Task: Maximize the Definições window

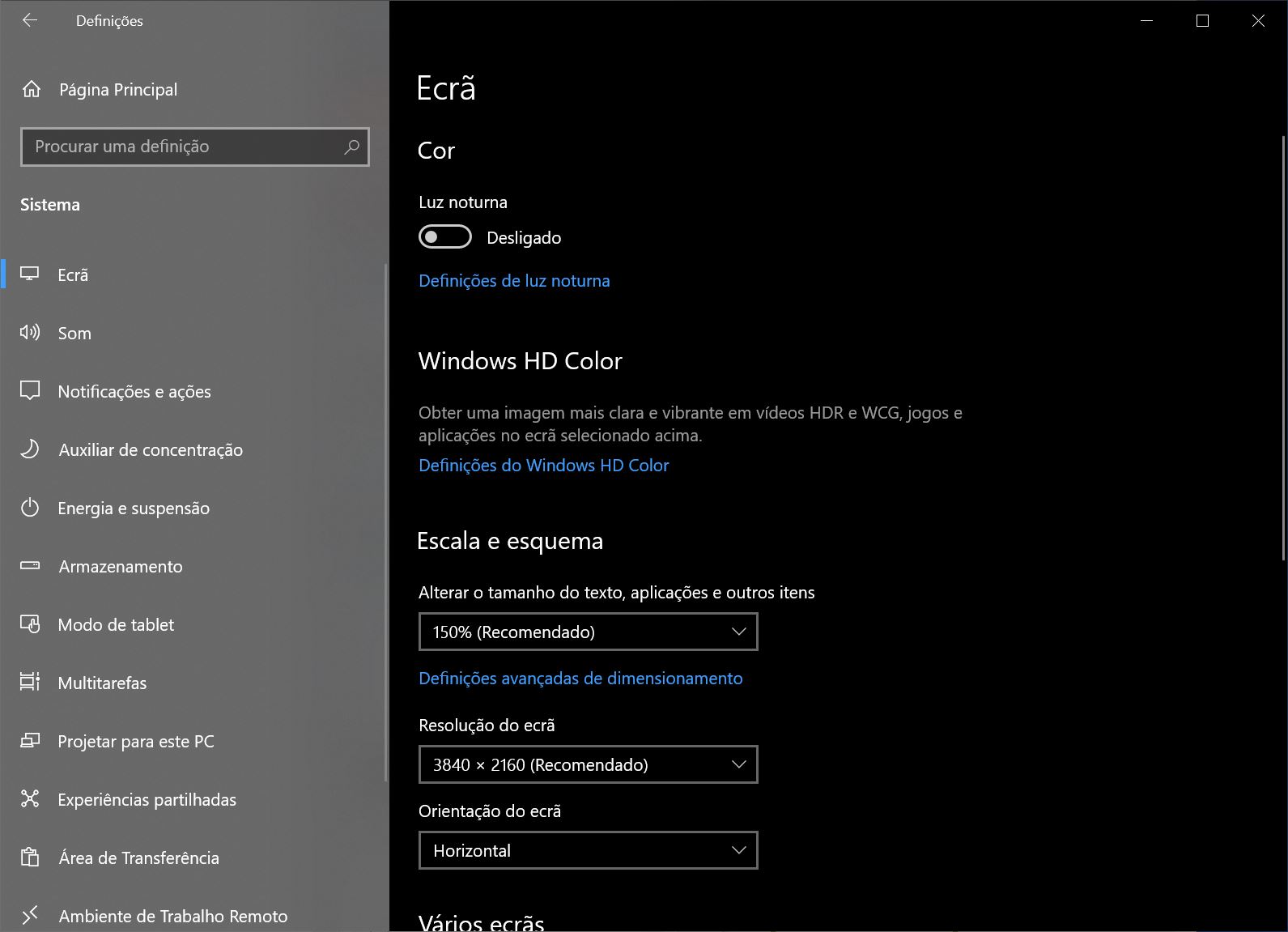Action: 1202,21
